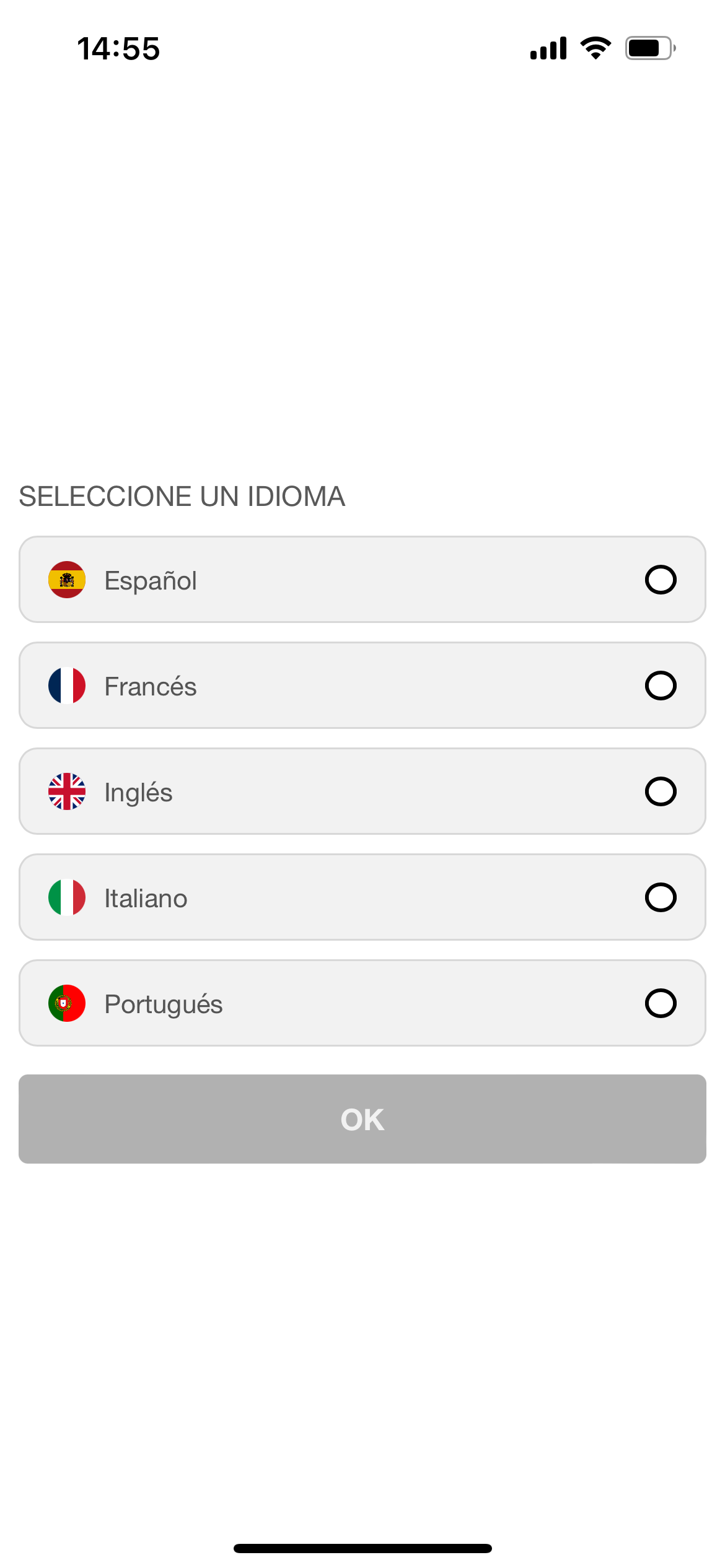The width and height of the screenshot is (725, 1568).
Task: Tap the cellular signal bars icon
Action: coord(548,48)
